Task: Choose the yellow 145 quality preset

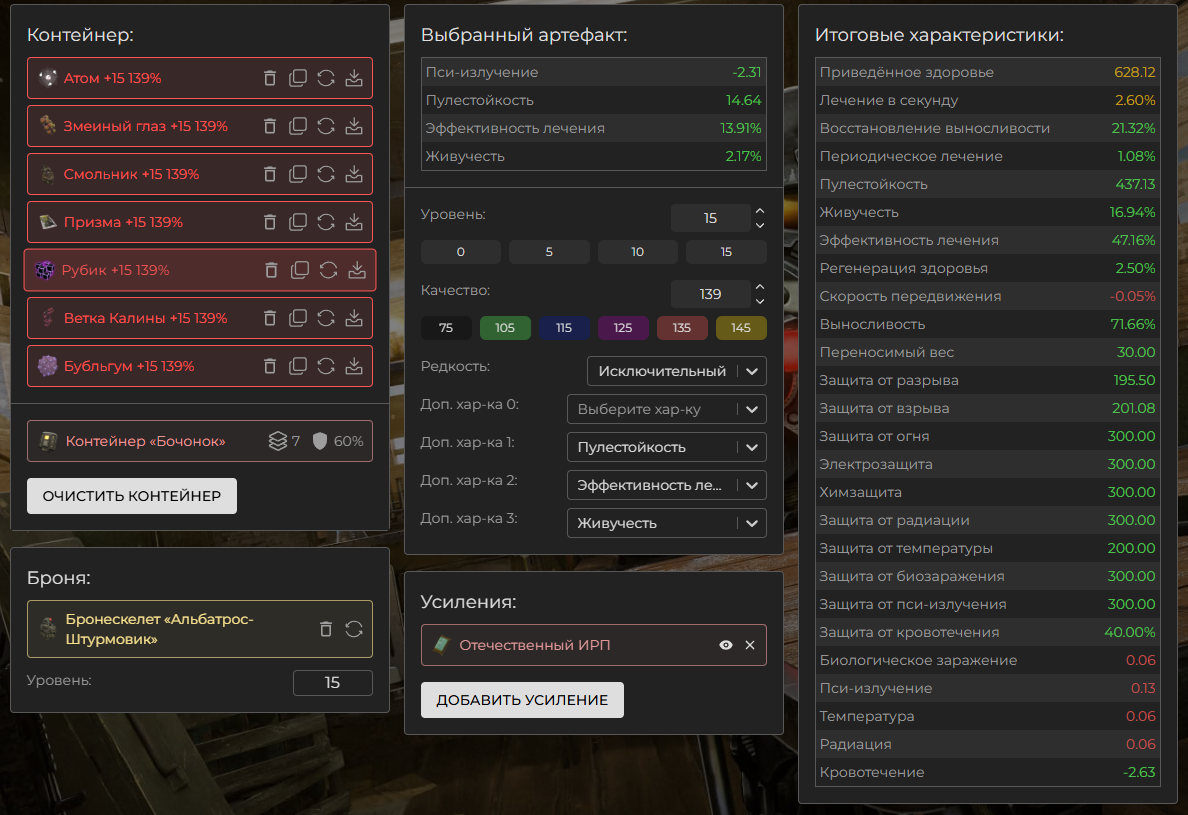Action: [x=741, y=327]
